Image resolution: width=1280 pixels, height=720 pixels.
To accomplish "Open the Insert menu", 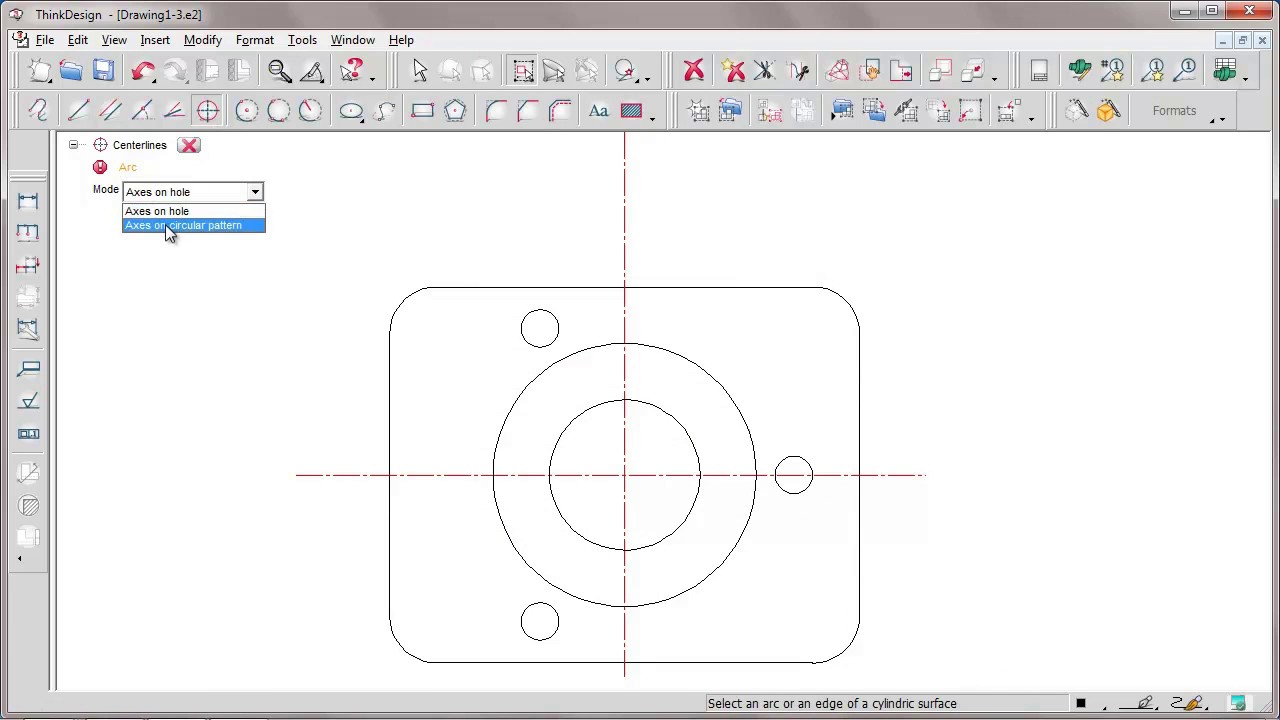I will click(155, 40).
